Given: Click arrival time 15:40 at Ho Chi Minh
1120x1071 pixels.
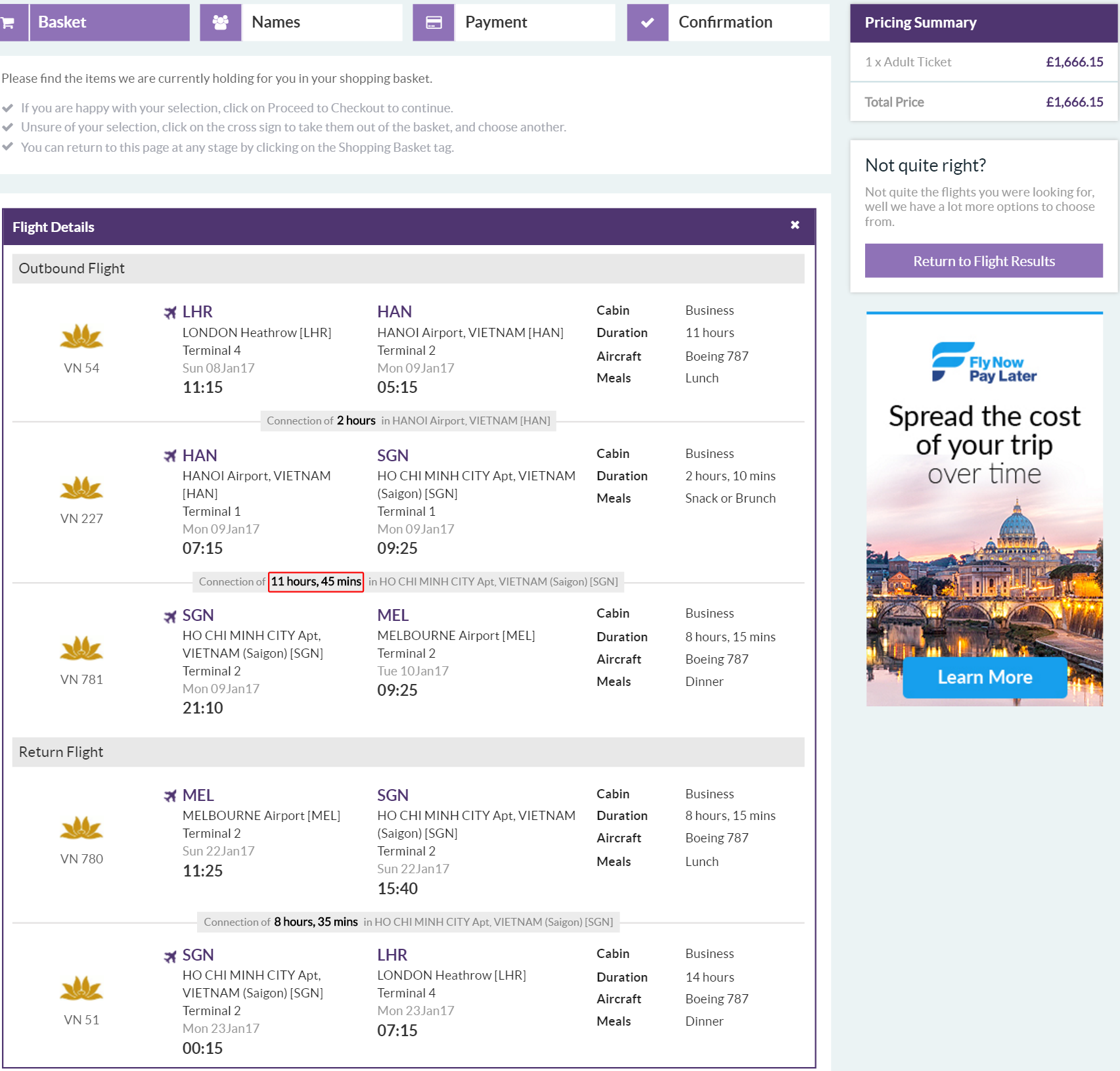Looking at the screenshot, I should tap(397, 888).
